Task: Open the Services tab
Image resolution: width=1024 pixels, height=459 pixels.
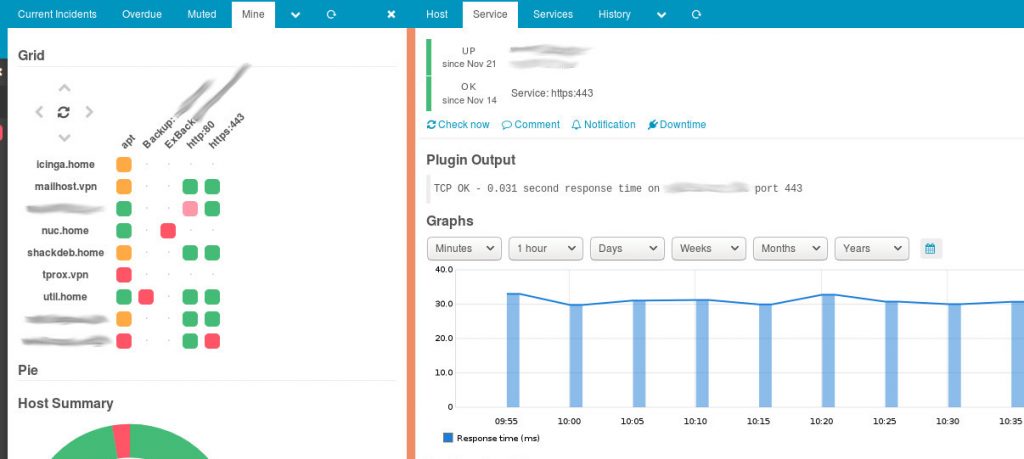Action: [552, 14]
